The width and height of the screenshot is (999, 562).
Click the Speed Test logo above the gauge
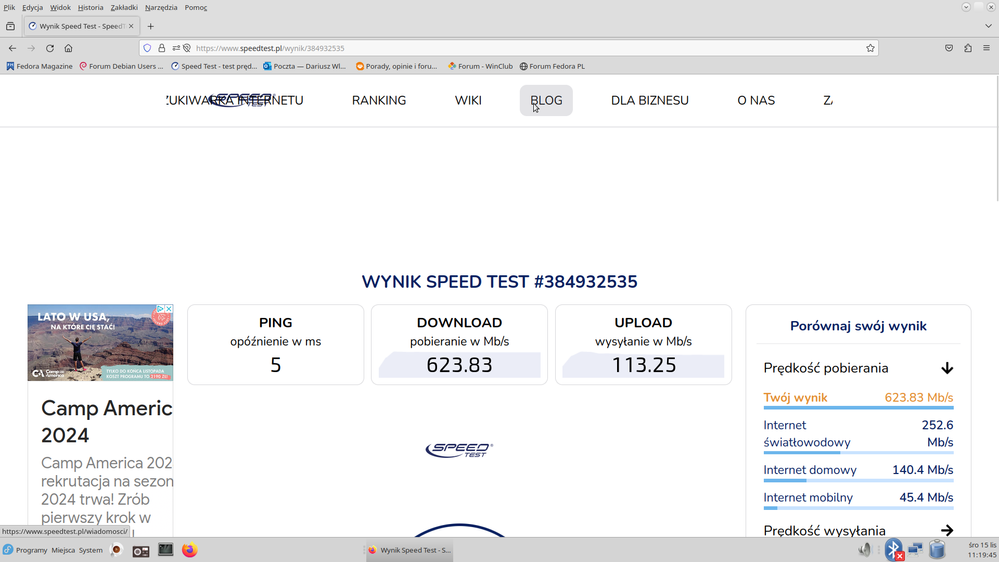pos(459,450)
